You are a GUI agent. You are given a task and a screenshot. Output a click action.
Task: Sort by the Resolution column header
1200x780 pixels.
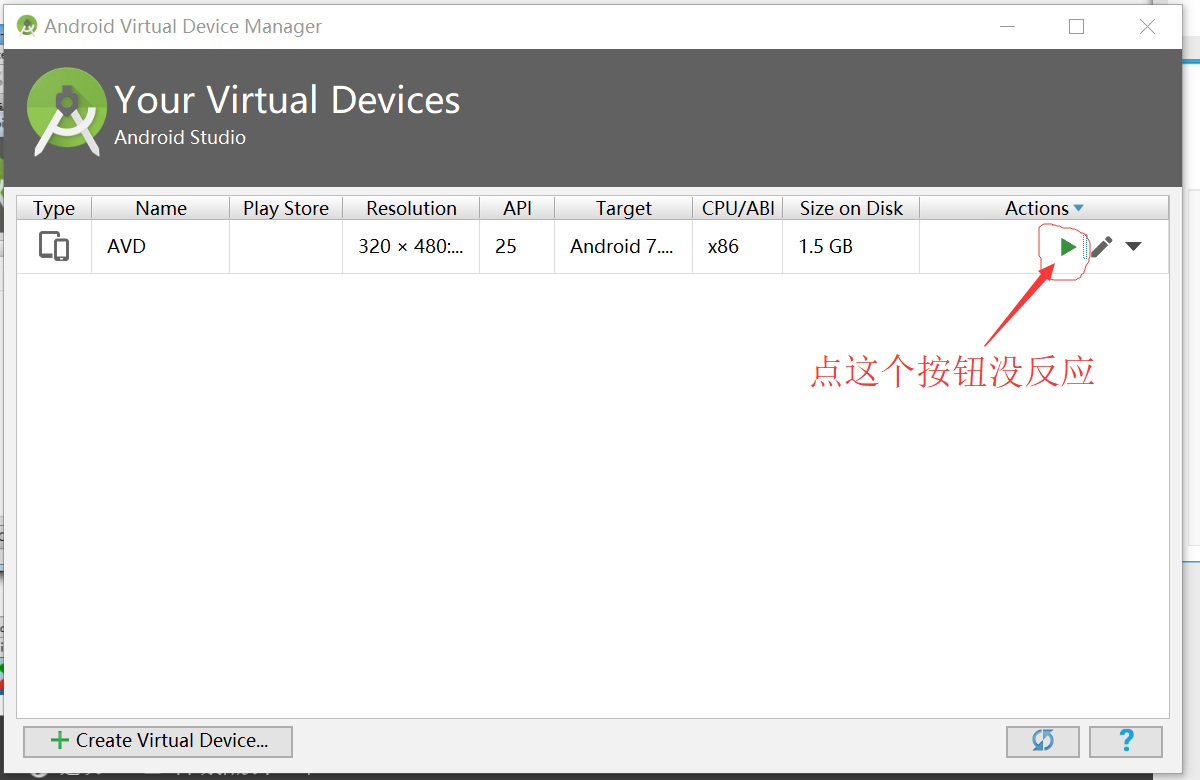click(411, 208)
